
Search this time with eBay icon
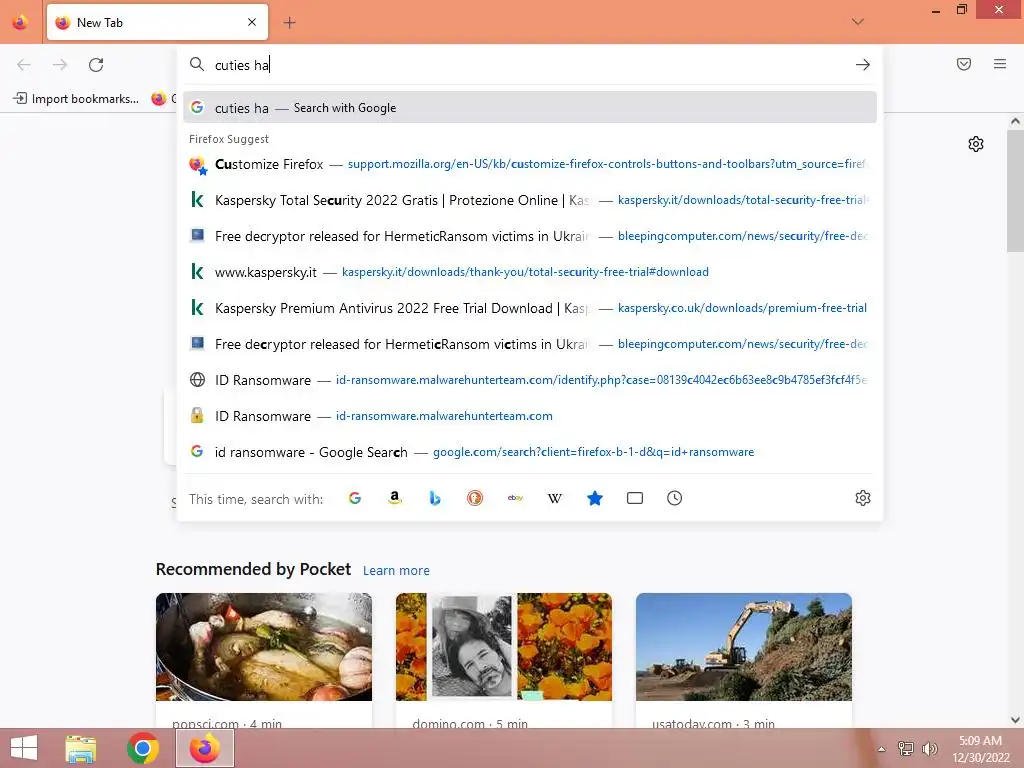coord(515,498)
